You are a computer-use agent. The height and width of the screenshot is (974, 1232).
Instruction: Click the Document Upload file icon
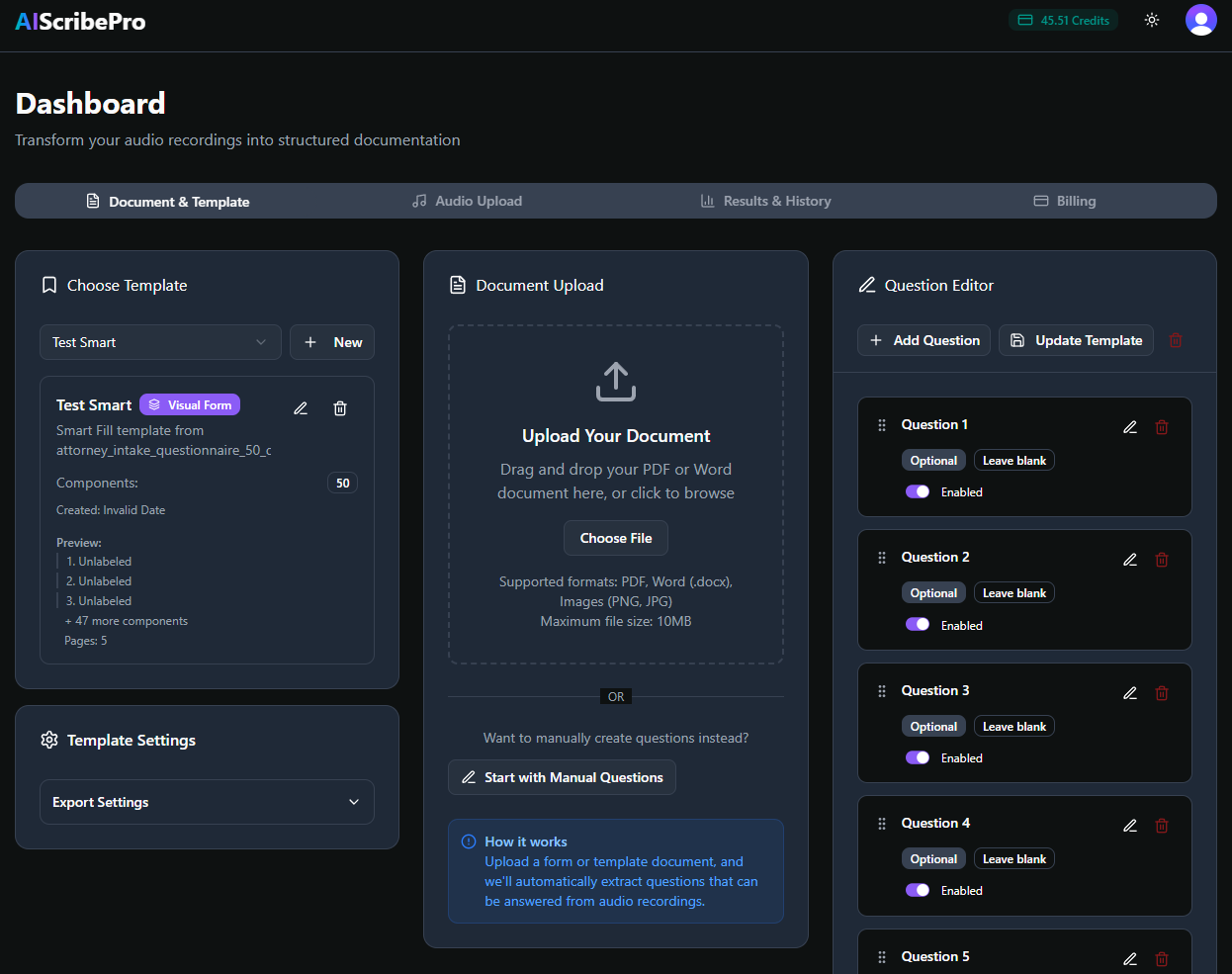(x=458, y=285)
